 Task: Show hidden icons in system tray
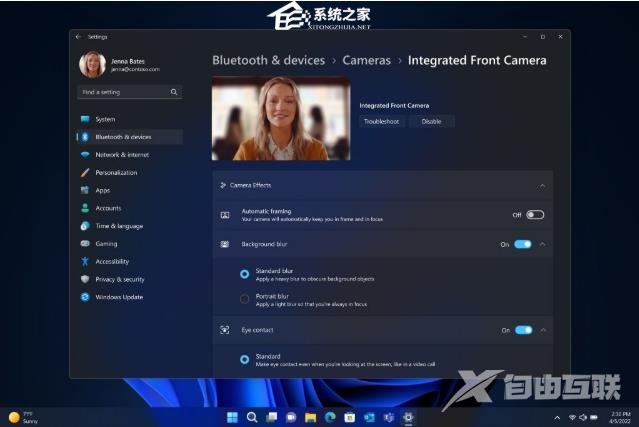click(557, 418)
